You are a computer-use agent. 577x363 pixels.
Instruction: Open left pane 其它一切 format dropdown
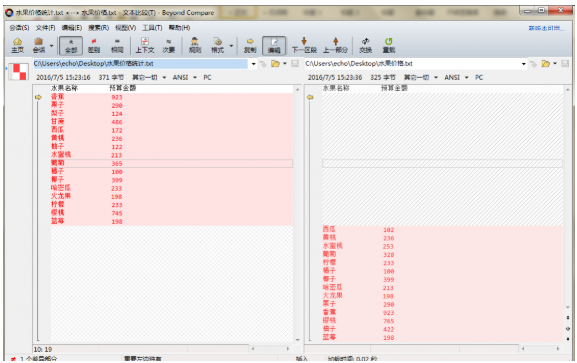click(164, 77)
